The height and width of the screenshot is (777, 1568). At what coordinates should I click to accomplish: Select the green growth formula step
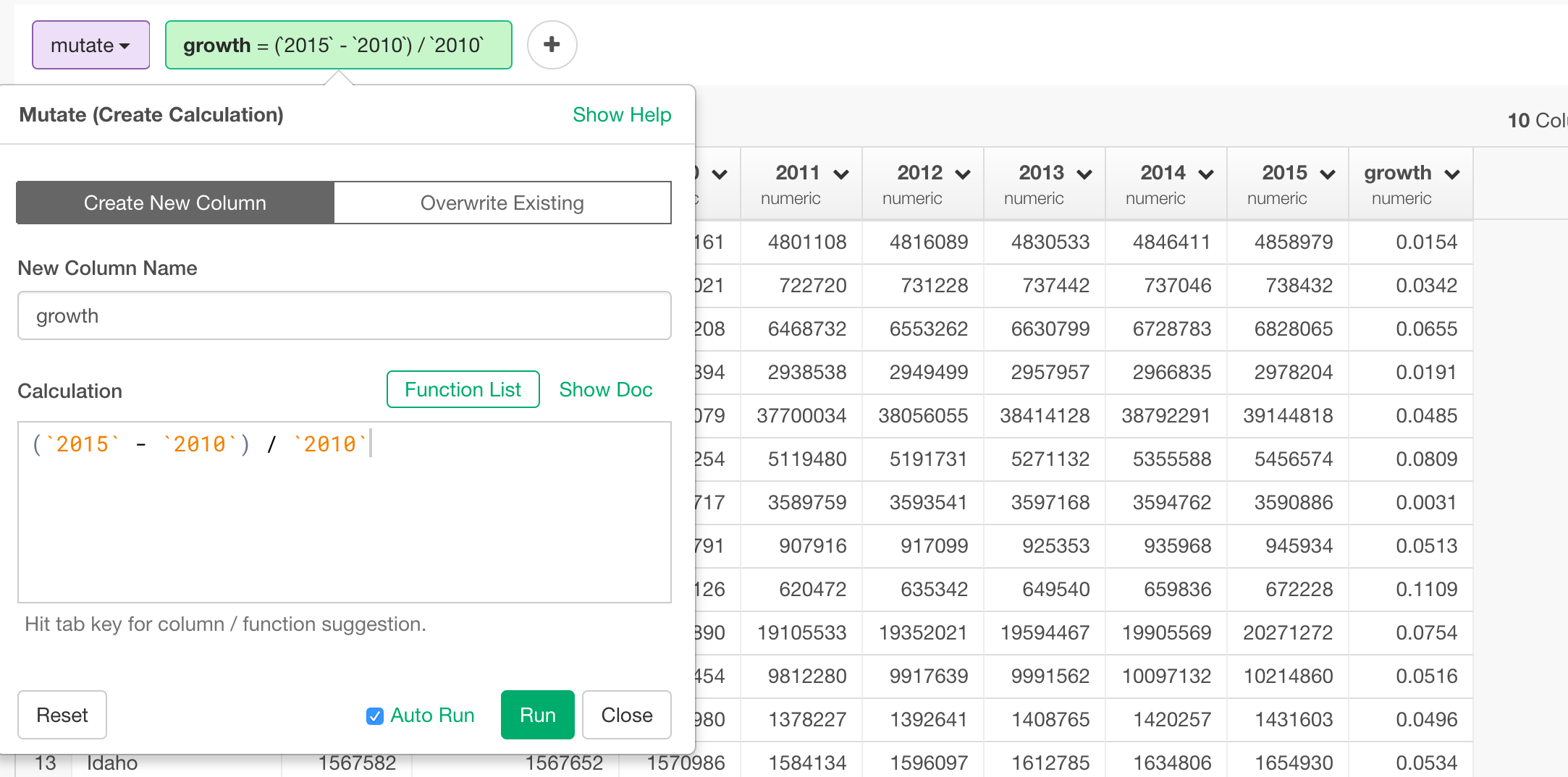(337, 45)
